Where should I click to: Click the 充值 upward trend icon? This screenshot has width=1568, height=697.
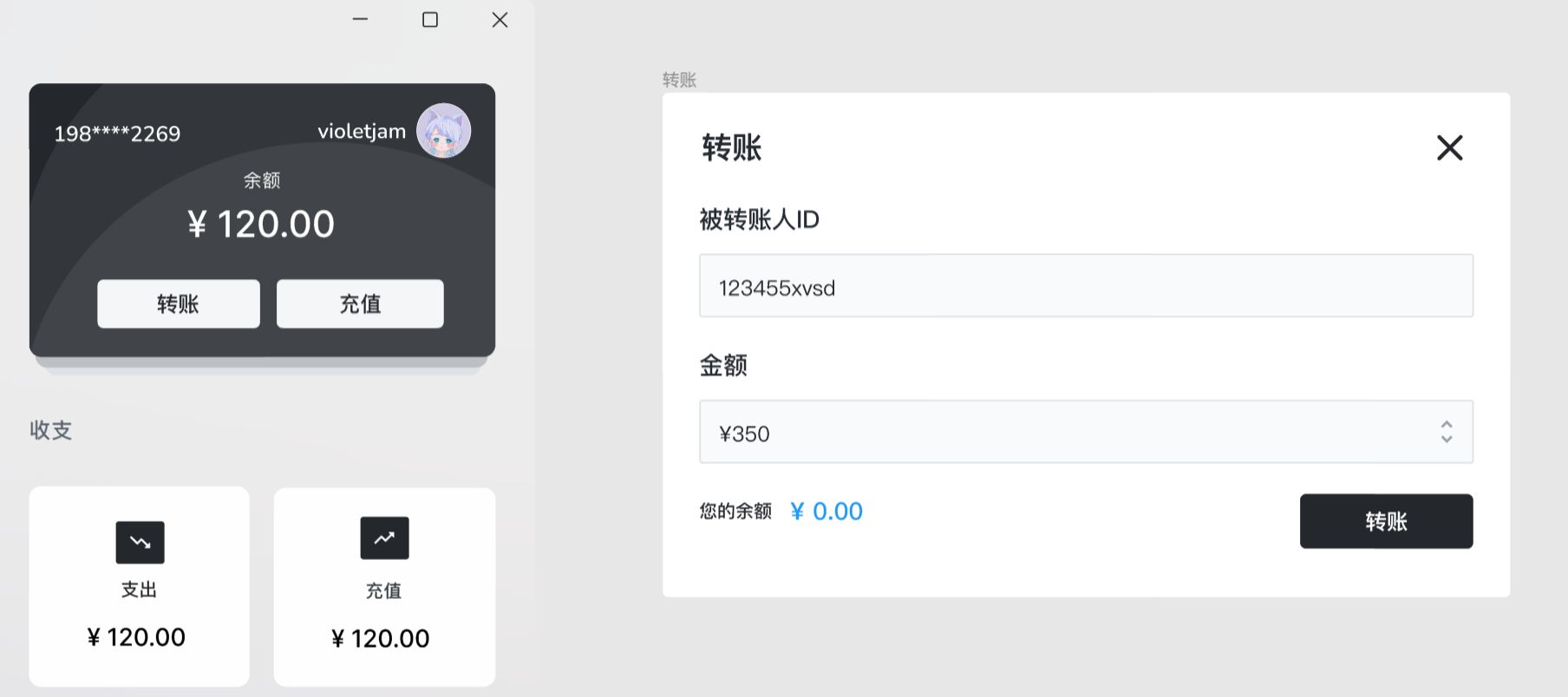[384, 537]
